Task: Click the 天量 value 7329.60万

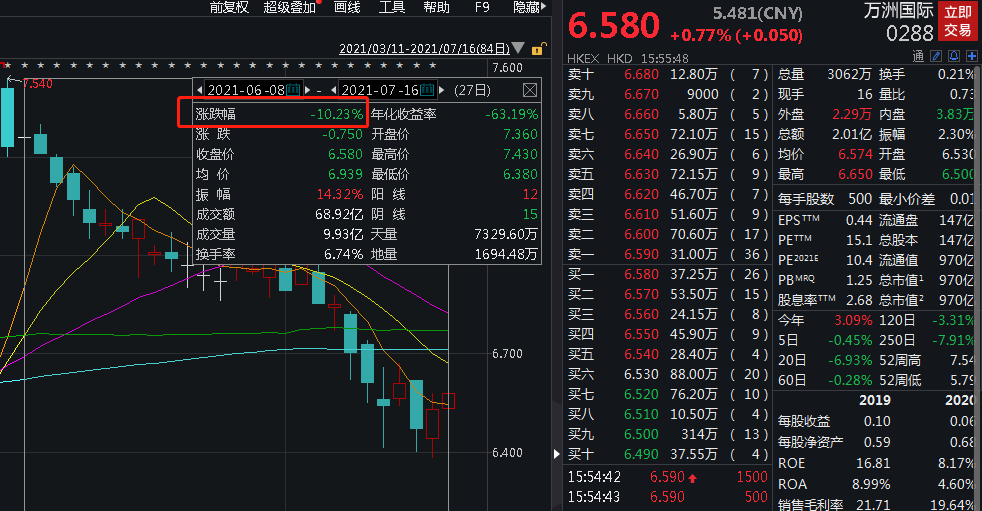Action: [x=506, y=234]
